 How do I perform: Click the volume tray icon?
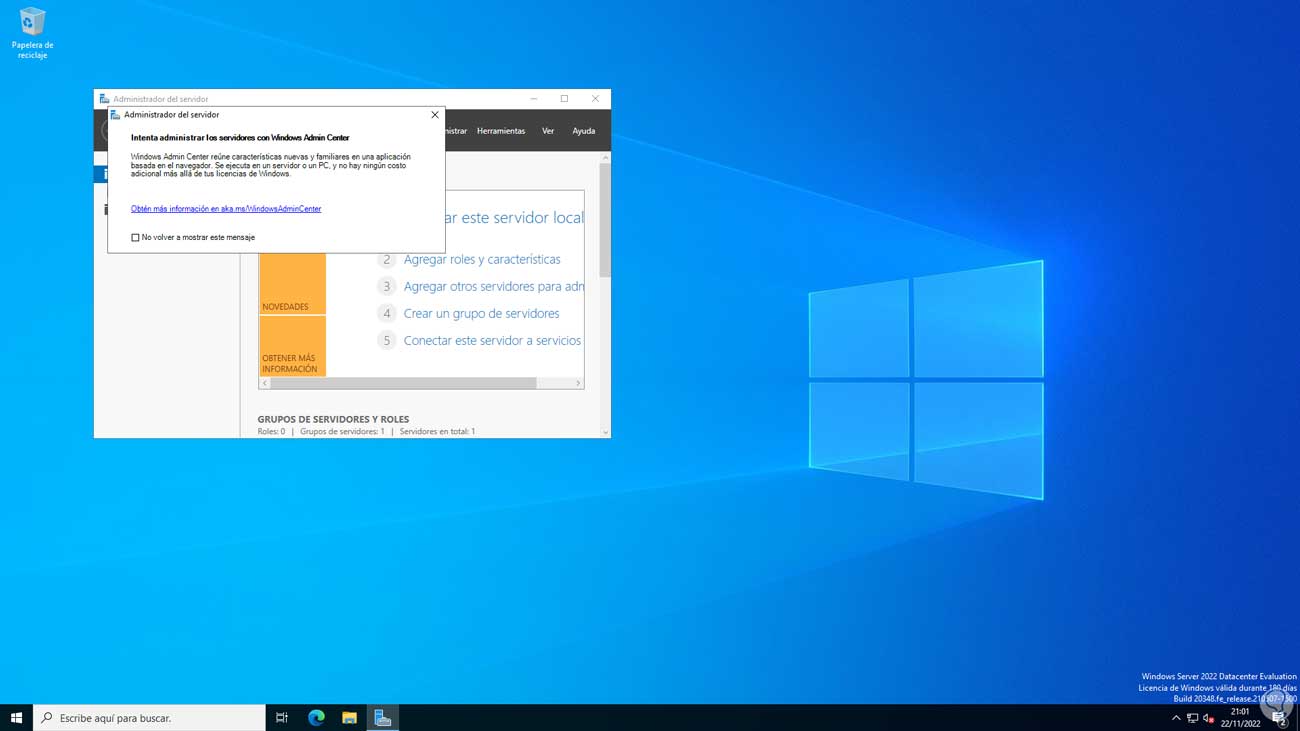pyautogui.click(x=1208, y=718)
